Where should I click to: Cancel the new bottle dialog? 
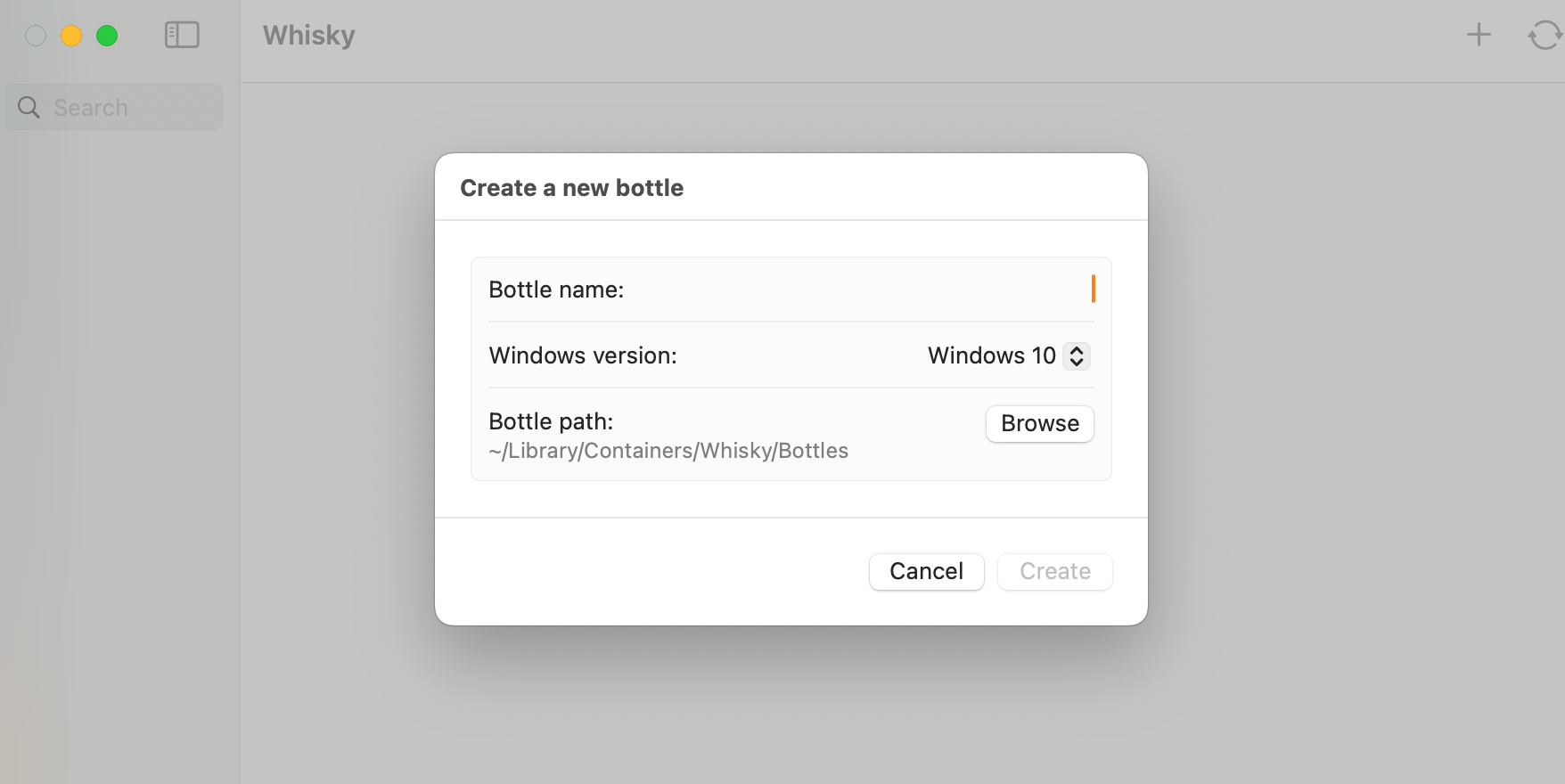pyautogui.click(x=926, y=571)
